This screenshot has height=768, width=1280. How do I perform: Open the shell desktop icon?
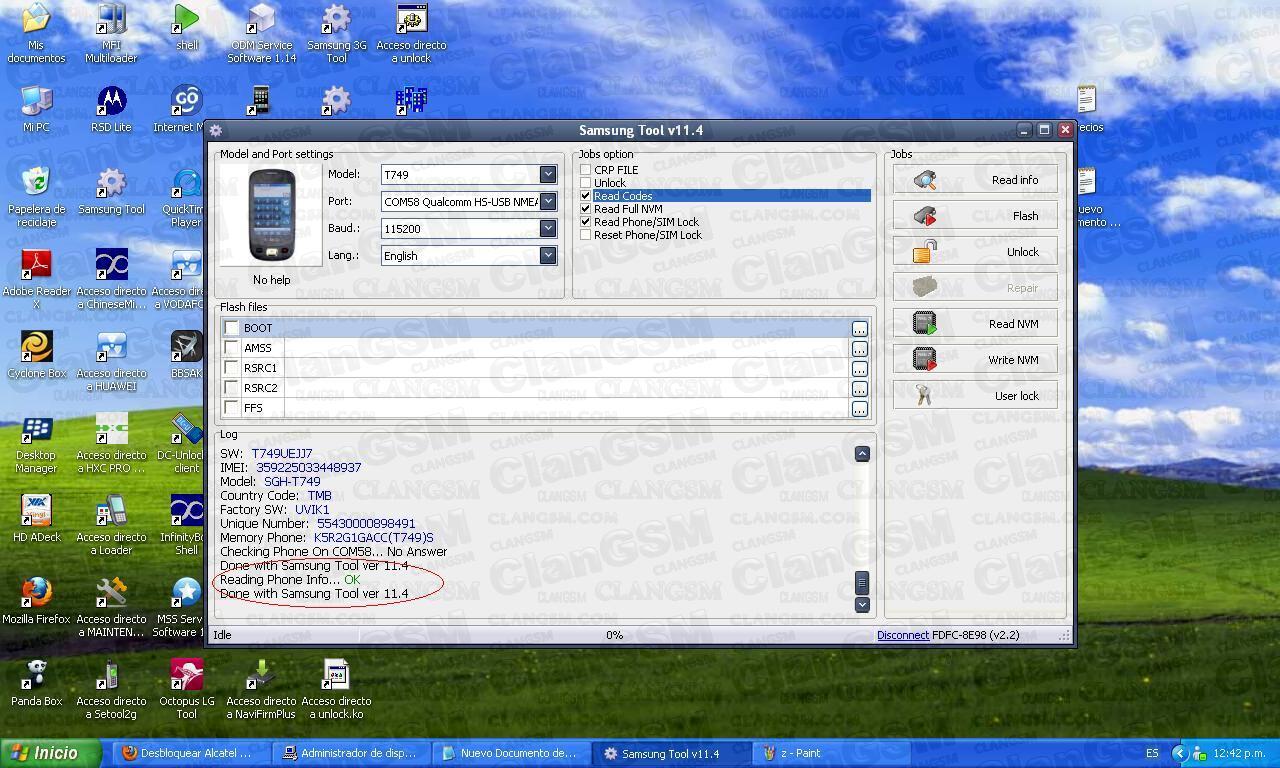click(x=187, y=27)
